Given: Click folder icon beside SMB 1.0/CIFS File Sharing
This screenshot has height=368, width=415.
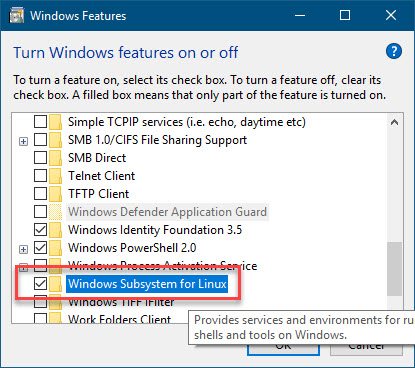Looking at the screenshot, I should [x=55, y=140].
